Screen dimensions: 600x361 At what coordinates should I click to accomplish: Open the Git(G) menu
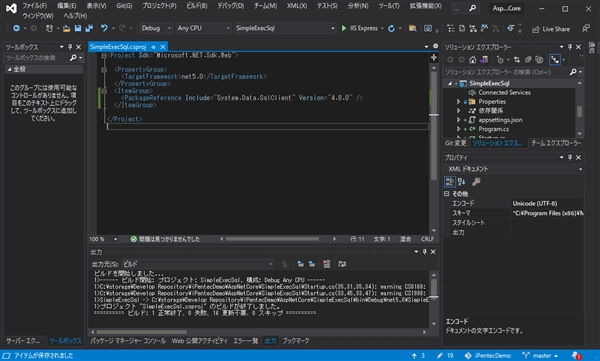pos(124,6)
